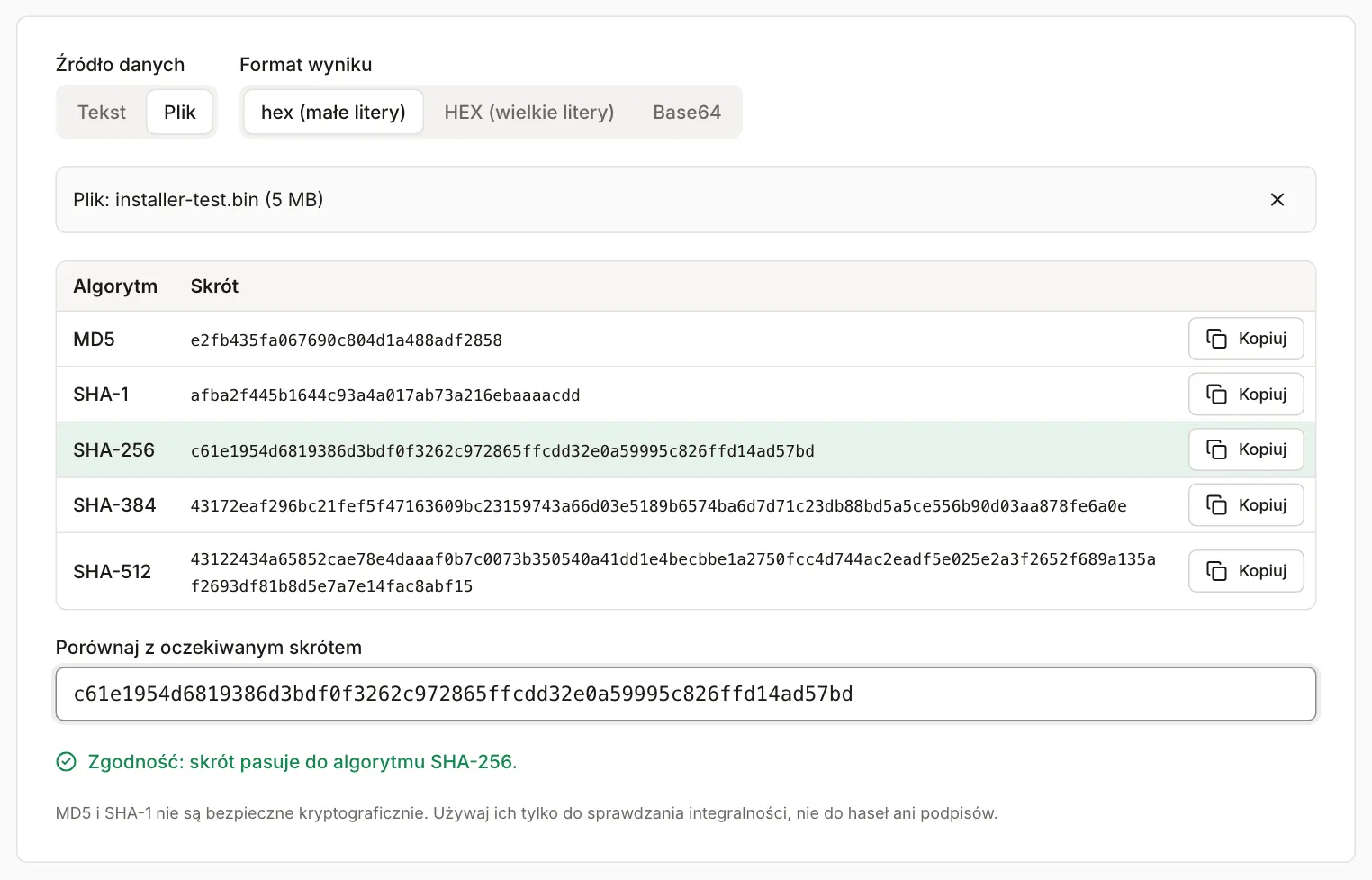Click the Algorytm column header

click(115, 286)
